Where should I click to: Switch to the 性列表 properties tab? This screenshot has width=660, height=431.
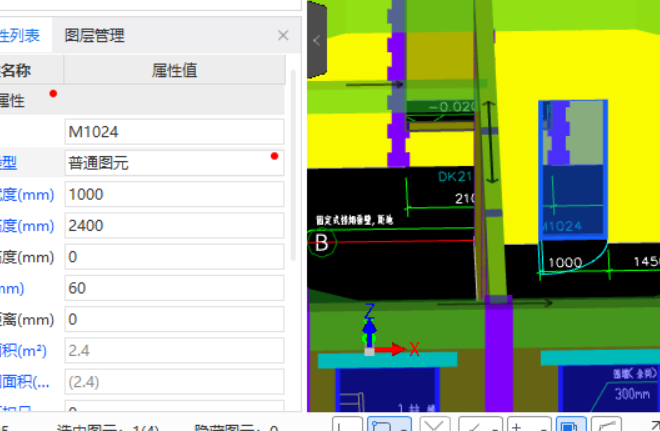pyautogui.click(x=20, y=35)
